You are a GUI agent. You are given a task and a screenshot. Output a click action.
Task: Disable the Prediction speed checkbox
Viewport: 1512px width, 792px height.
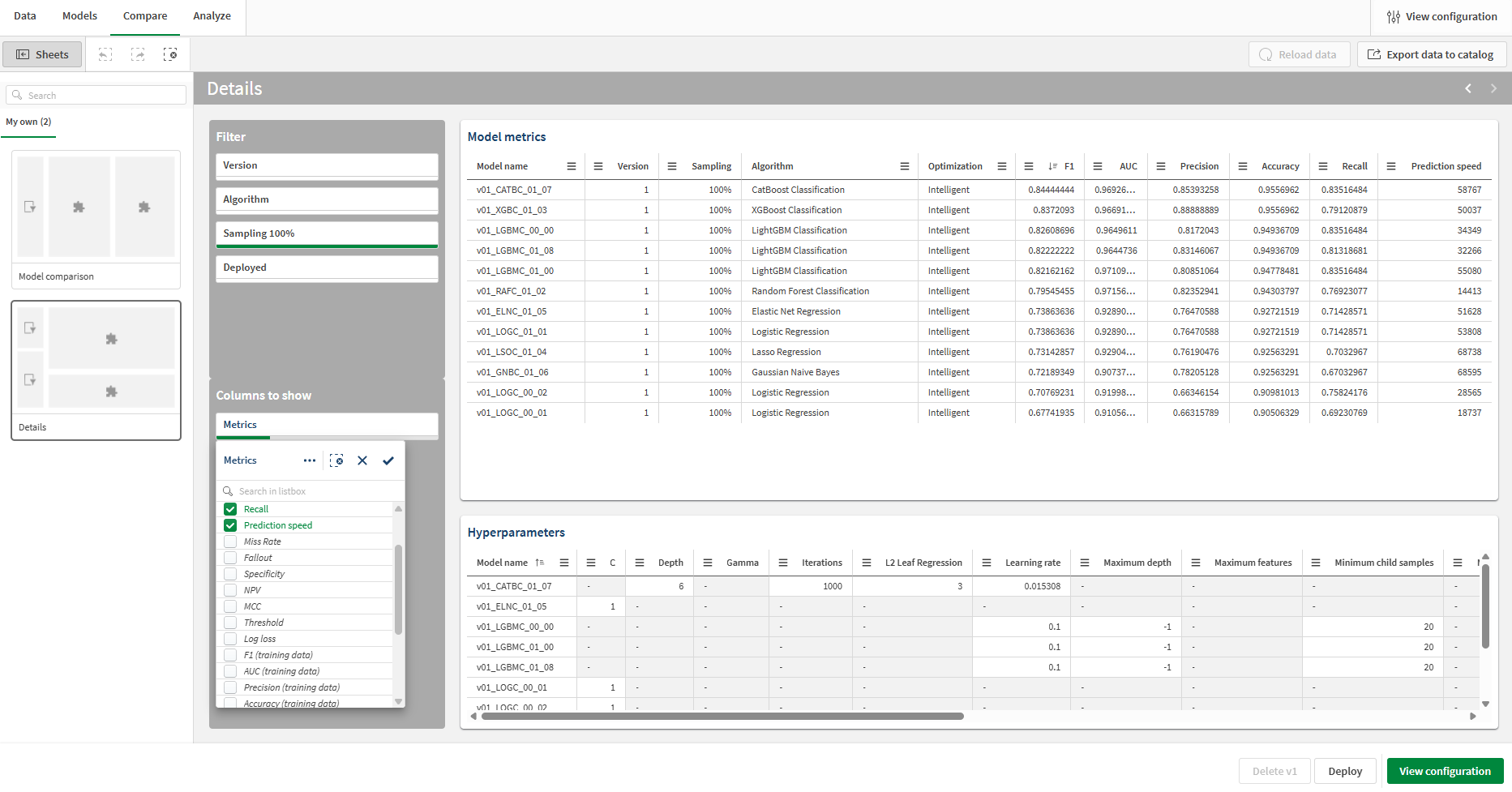coord(230,524)
